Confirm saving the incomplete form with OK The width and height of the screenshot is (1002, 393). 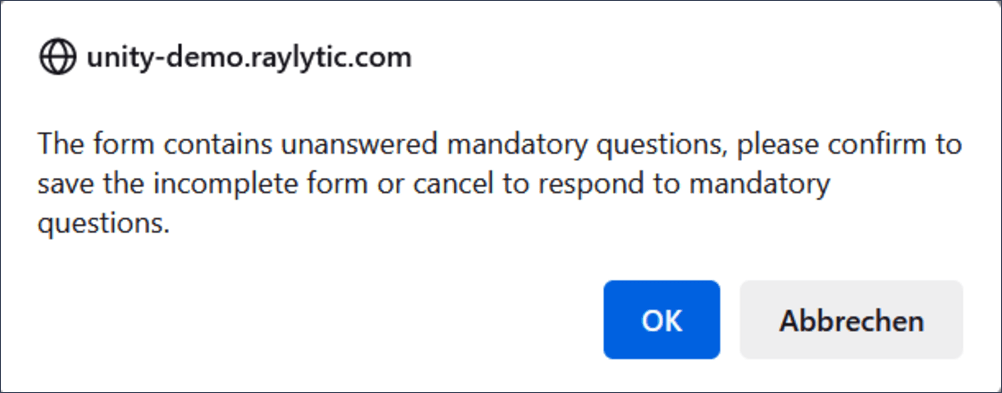click(x=661, y=320)
